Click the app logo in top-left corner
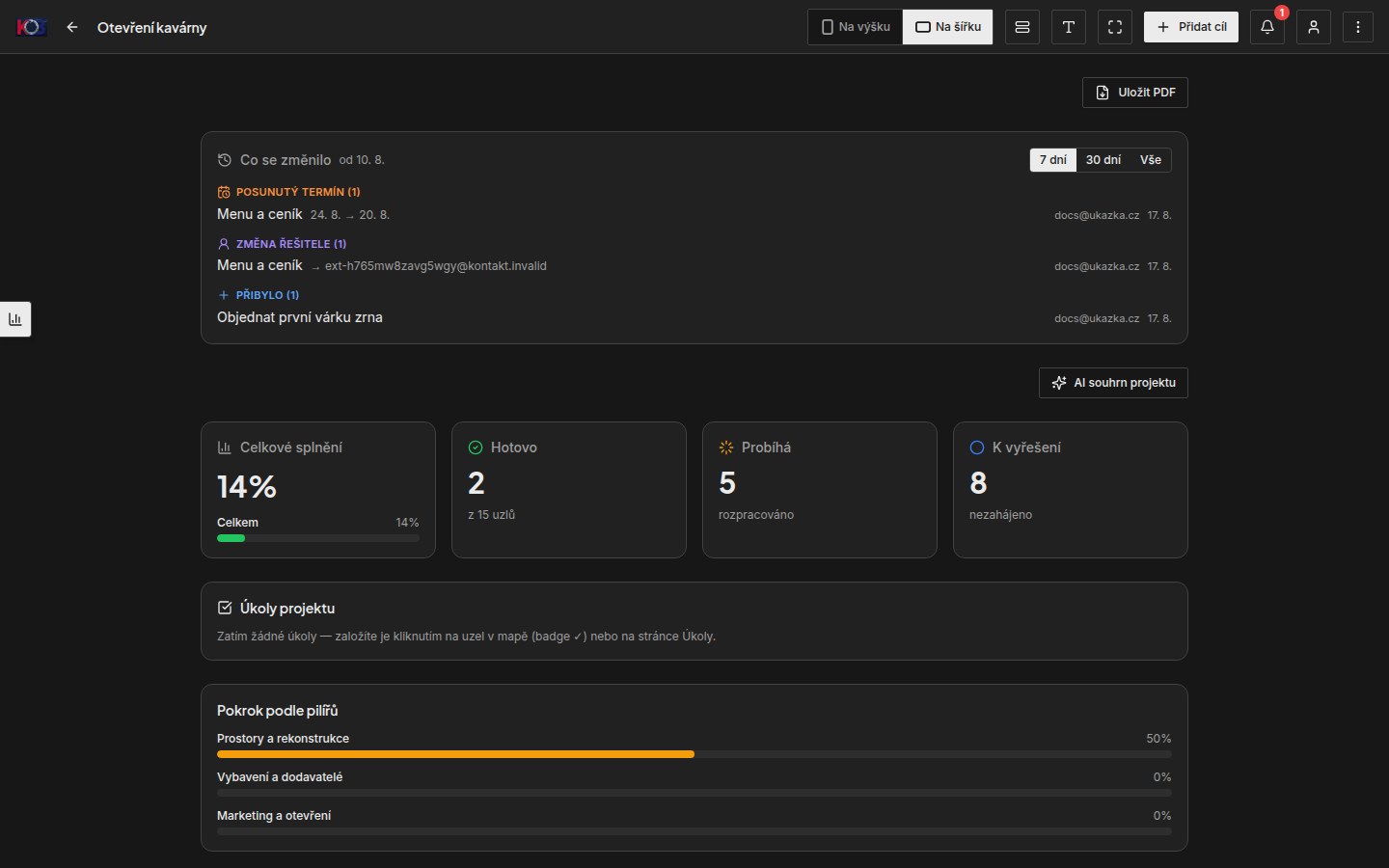1389x868 pixels. [32, 27]
